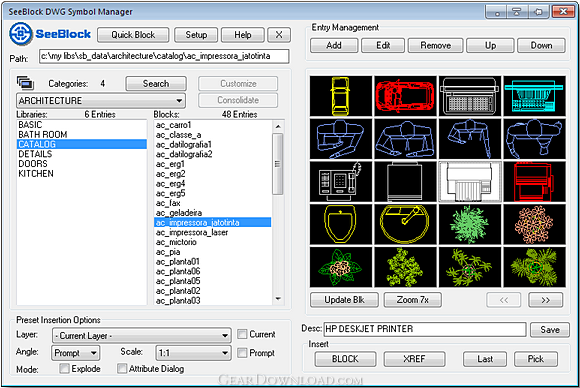Viewport: 580px width, 388px height.
Task: Select the BASIC library
Action: [x=81, y=125]
